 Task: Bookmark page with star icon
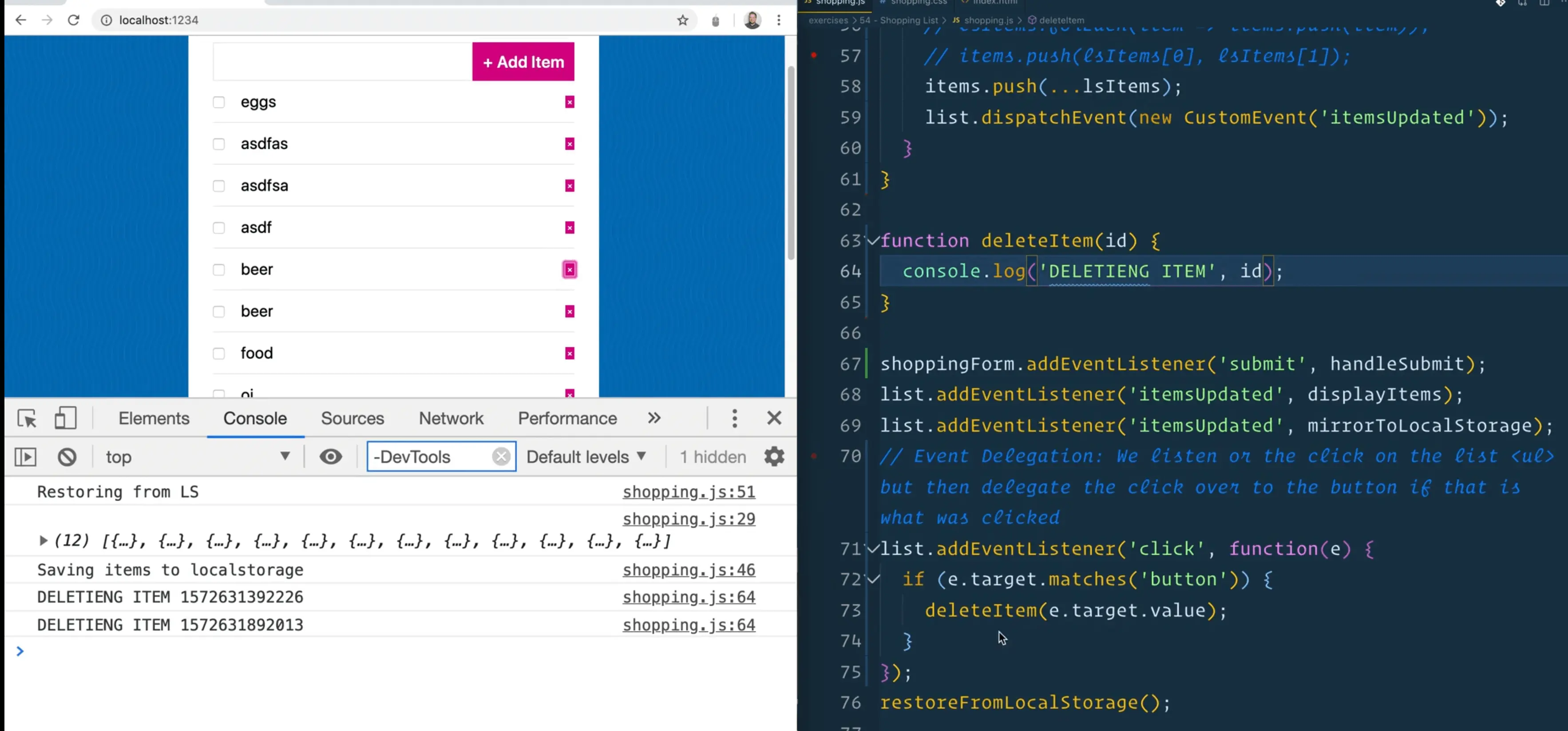[682, 20]
